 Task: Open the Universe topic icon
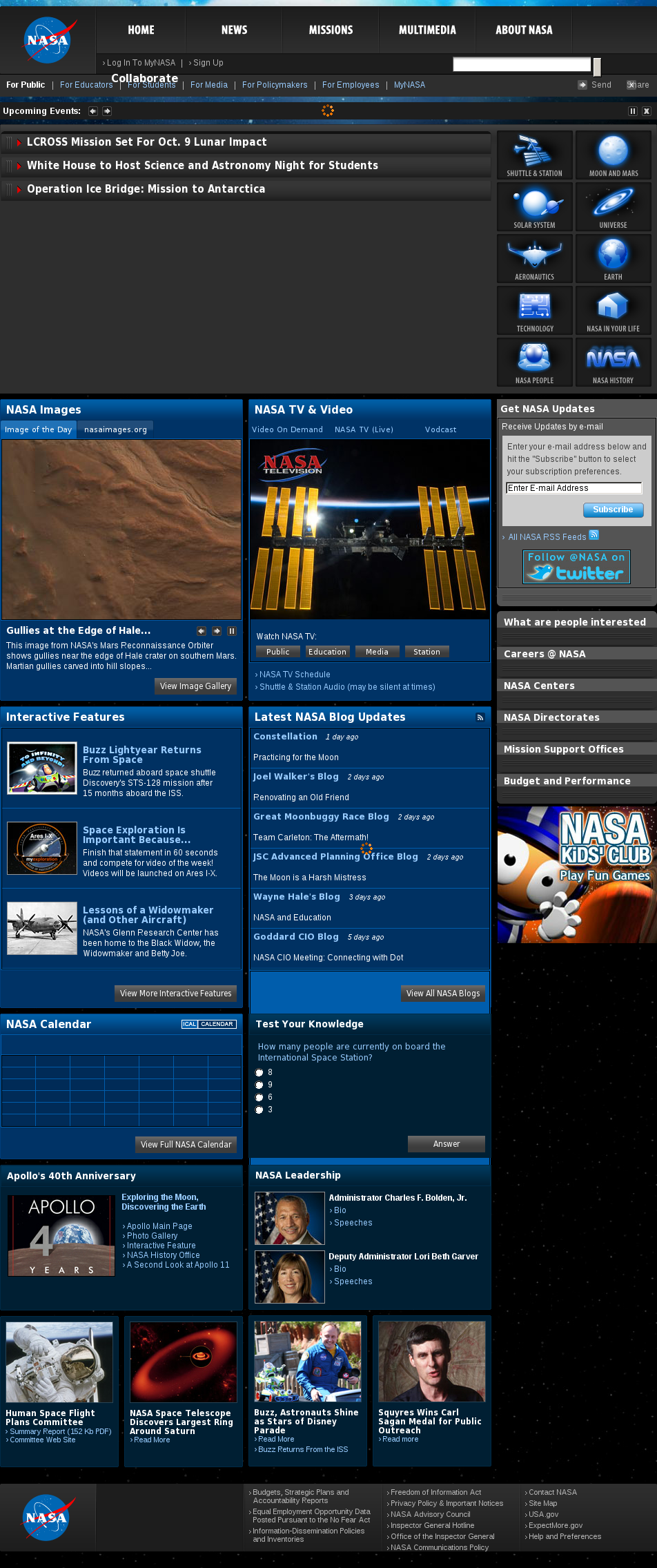tap(614, 206)
